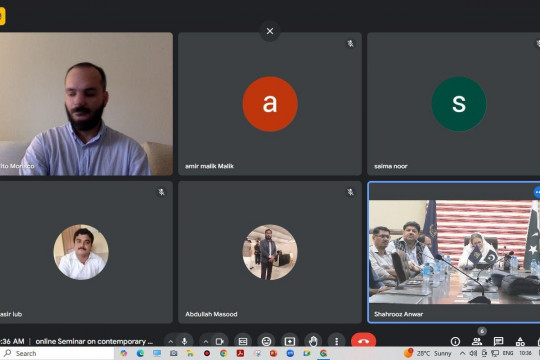The width and height of the screenshot is (540, 360).
Task: Click the Present now screen-share icon
Action: pos(290,341)
